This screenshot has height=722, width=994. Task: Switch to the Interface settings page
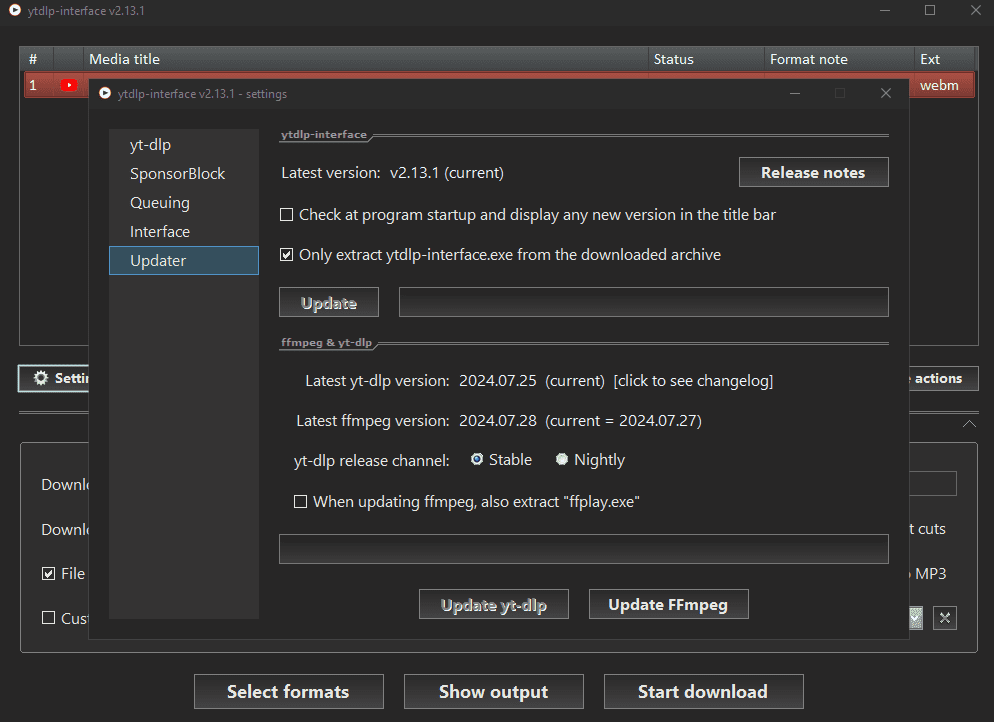pyautogui.click(x=184, y=231)
